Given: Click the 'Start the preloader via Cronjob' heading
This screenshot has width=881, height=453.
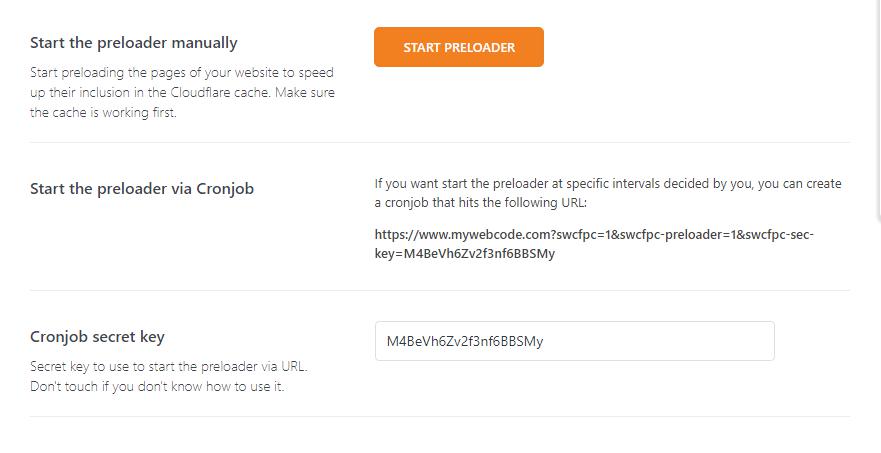Looking at the screenshot, I should point(142,188).
